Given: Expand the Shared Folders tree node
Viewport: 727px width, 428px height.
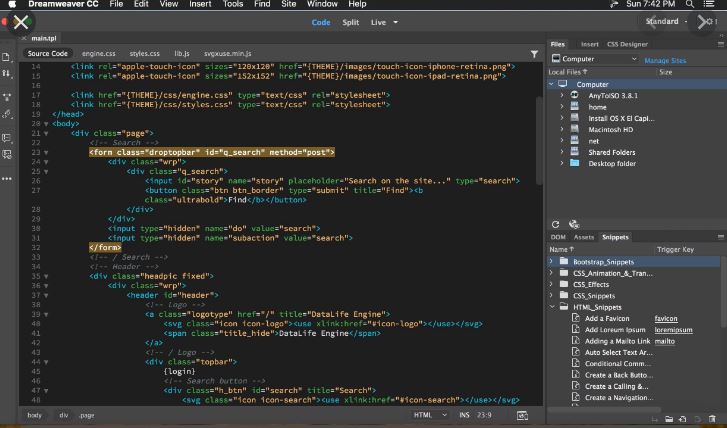Looking at the screenshot, I should 562,152.
